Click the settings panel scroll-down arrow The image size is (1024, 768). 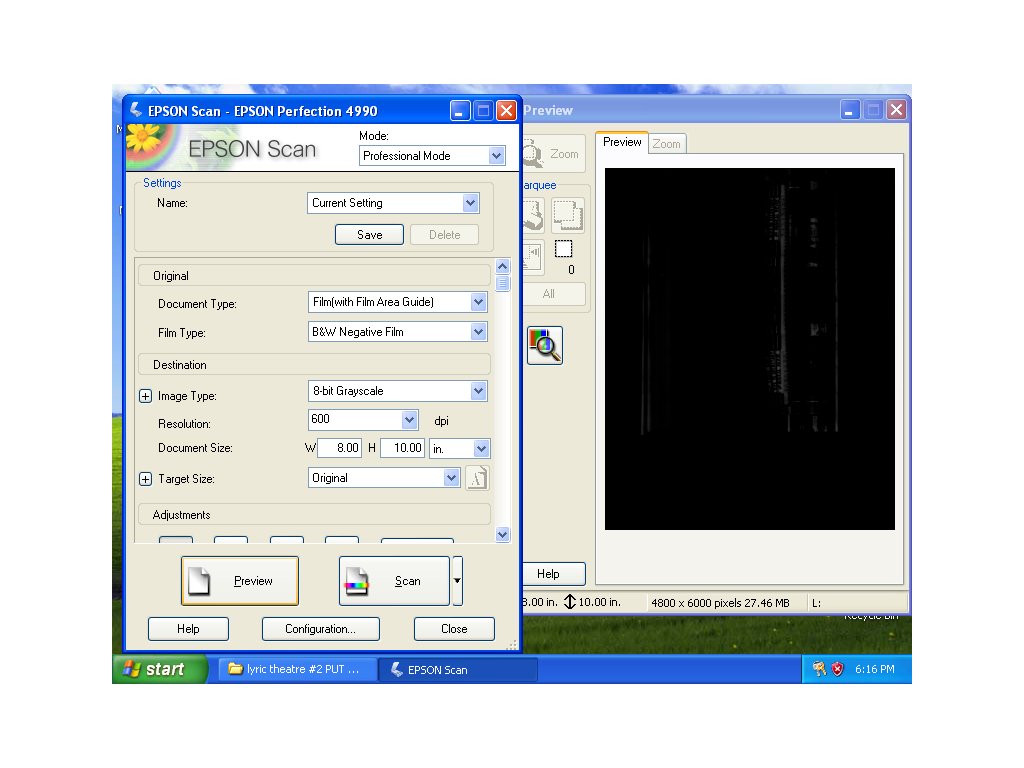502,534
